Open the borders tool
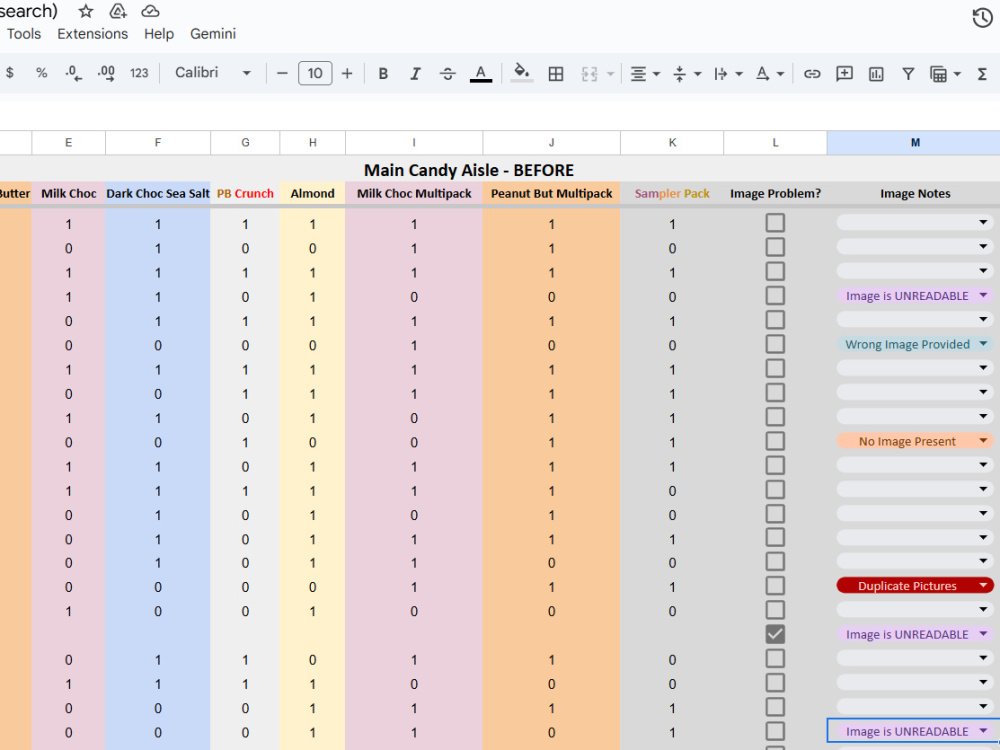 pyautogui.click(x=555, y=73)
